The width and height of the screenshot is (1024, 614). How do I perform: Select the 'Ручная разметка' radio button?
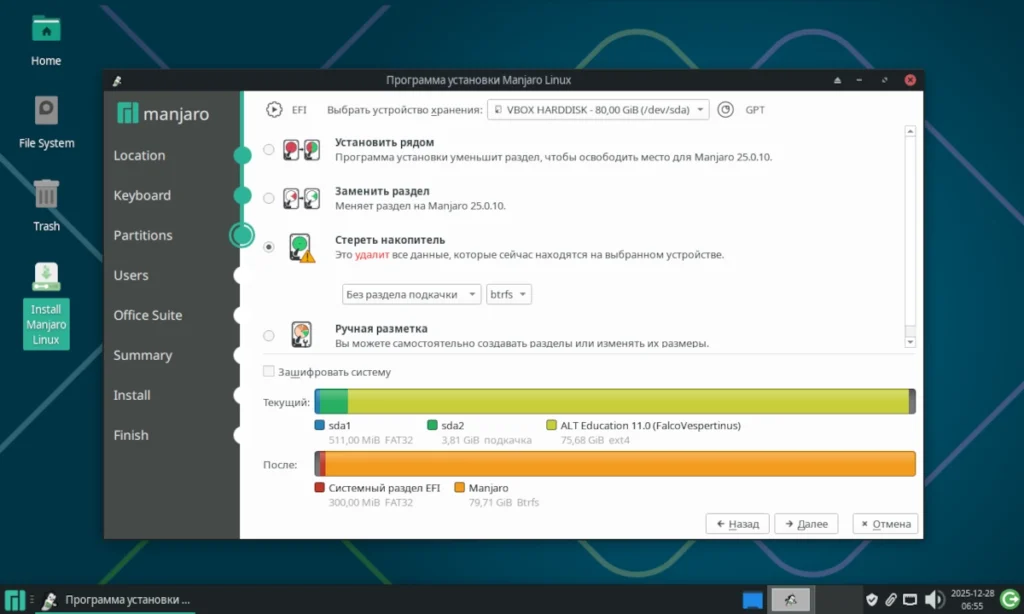coord(268,336)
